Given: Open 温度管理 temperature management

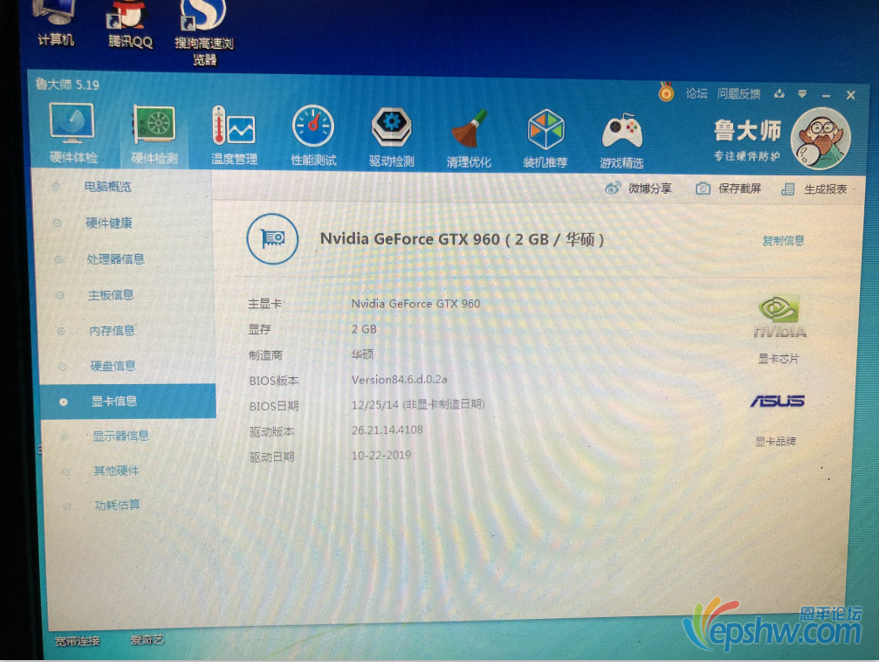Looking at the screenshot, I should [x=234, y=136].
